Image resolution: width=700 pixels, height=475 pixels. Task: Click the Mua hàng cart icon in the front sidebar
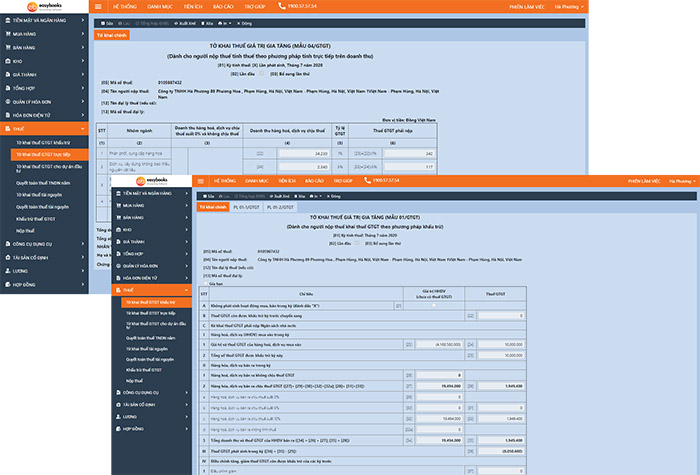tap(118, 205)
